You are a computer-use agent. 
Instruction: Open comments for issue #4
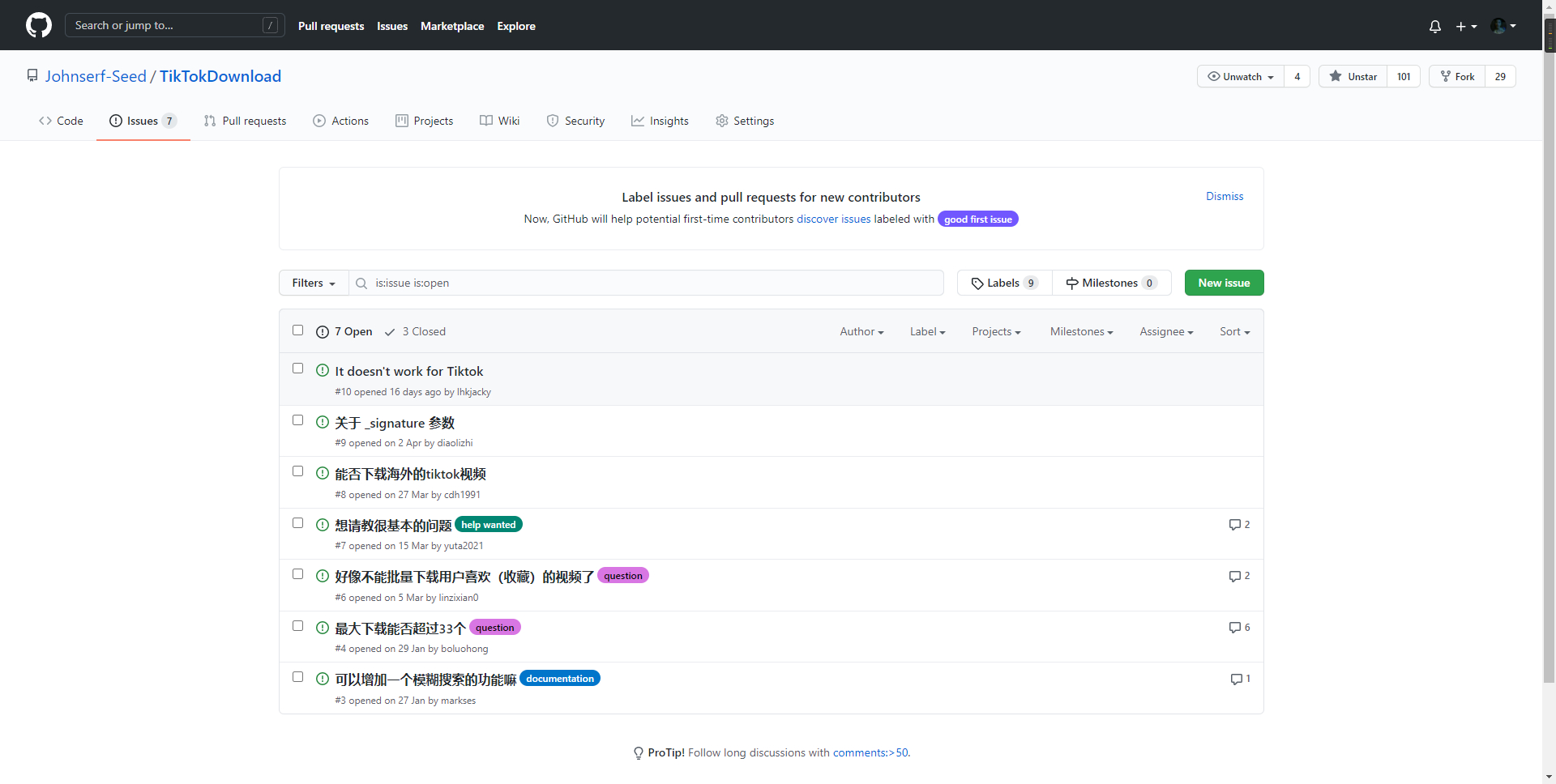click(x=1239, y=628)
